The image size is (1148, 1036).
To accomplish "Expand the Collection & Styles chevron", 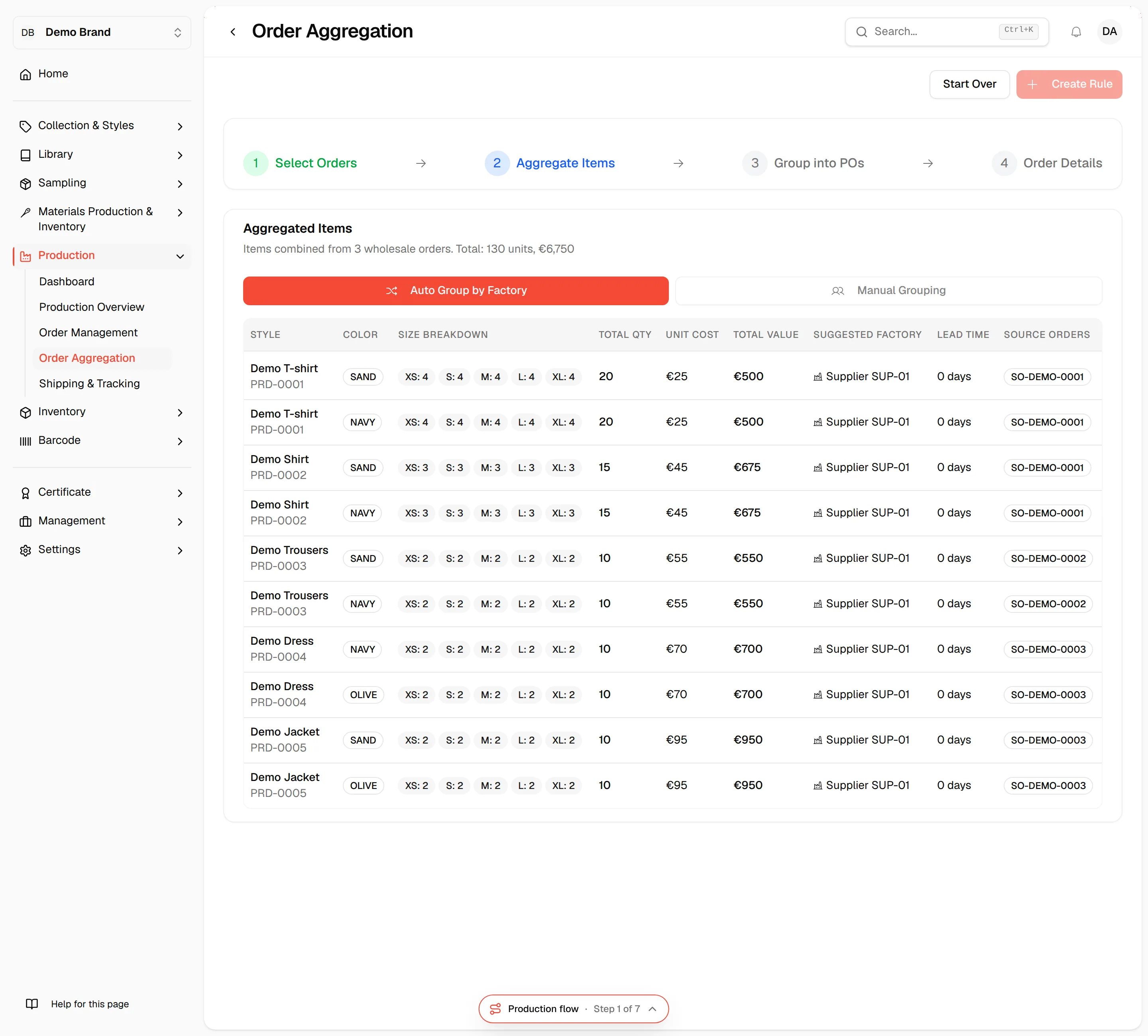I will [180, 126].
